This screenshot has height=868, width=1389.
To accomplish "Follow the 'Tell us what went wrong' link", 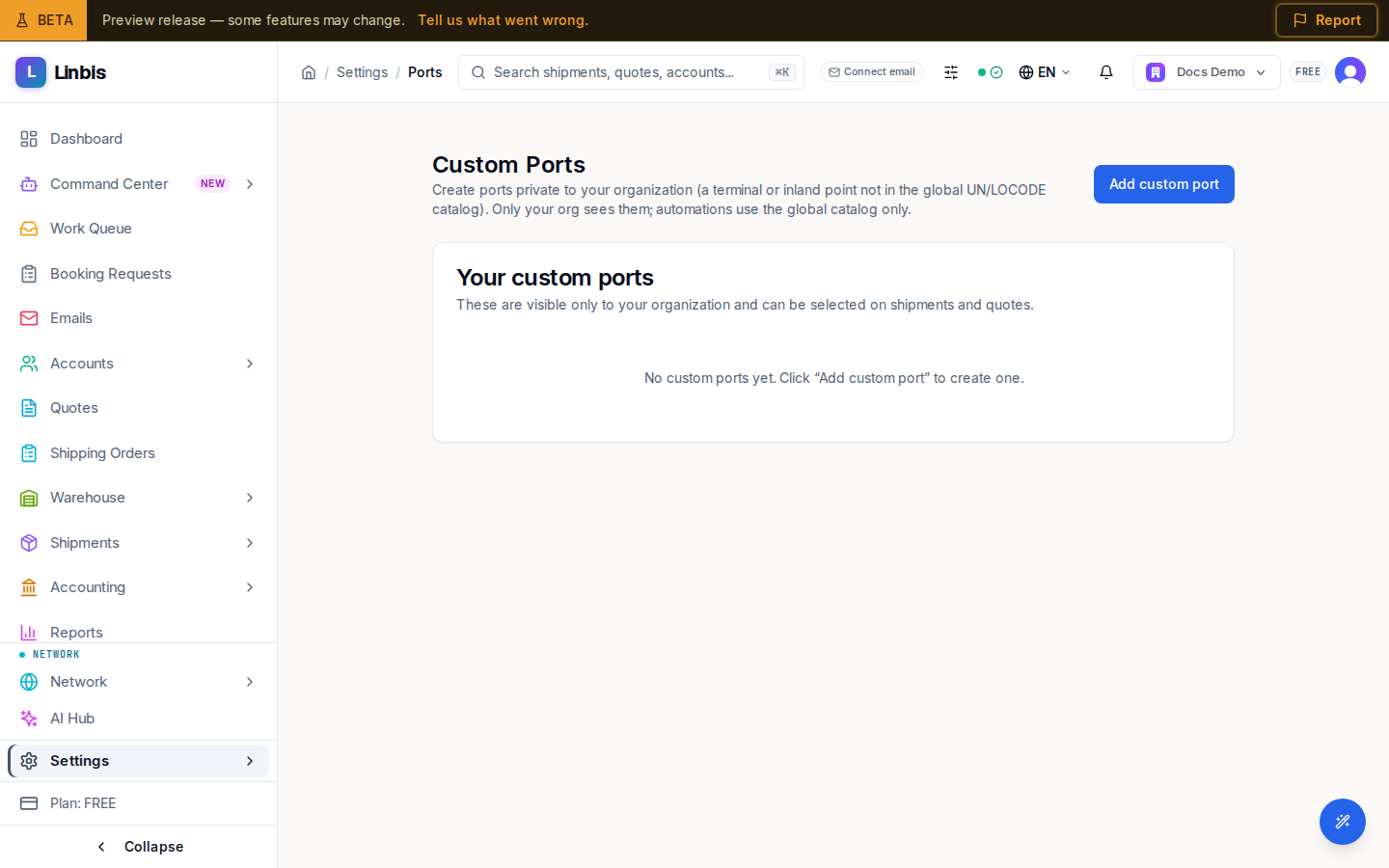I will pos(503,20).
